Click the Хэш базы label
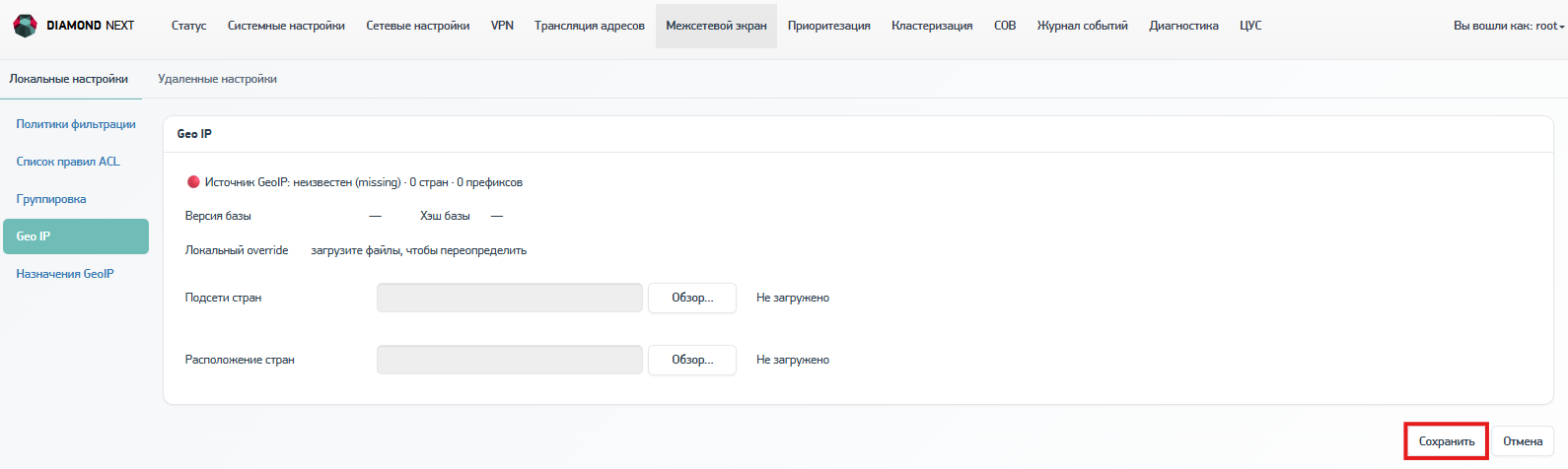The height and width of the screenshot is (469, 1568). pos(445,216)
